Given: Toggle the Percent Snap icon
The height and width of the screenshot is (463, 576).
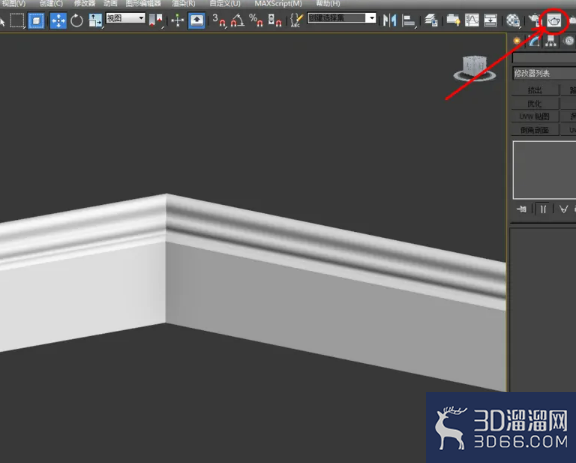Looking at the screenshot, I should click(x=256, y=20).
